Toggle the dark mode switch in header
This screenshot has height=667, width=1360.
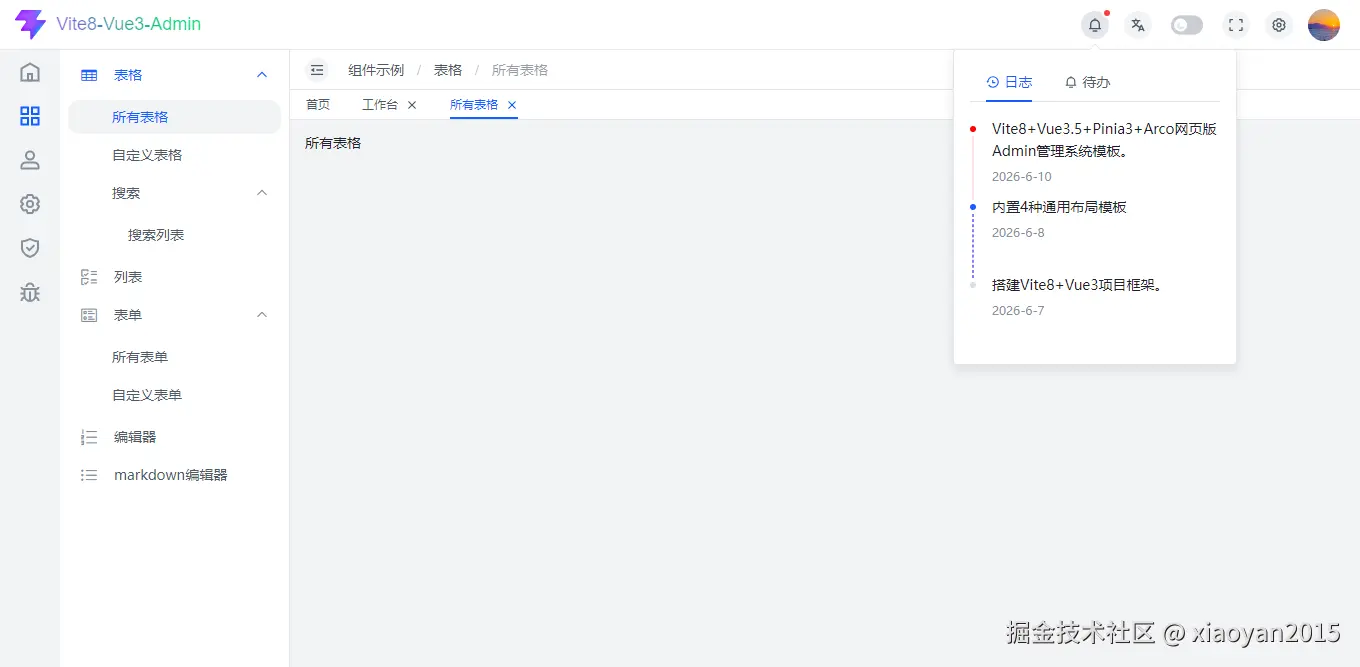click(1187, 25)
